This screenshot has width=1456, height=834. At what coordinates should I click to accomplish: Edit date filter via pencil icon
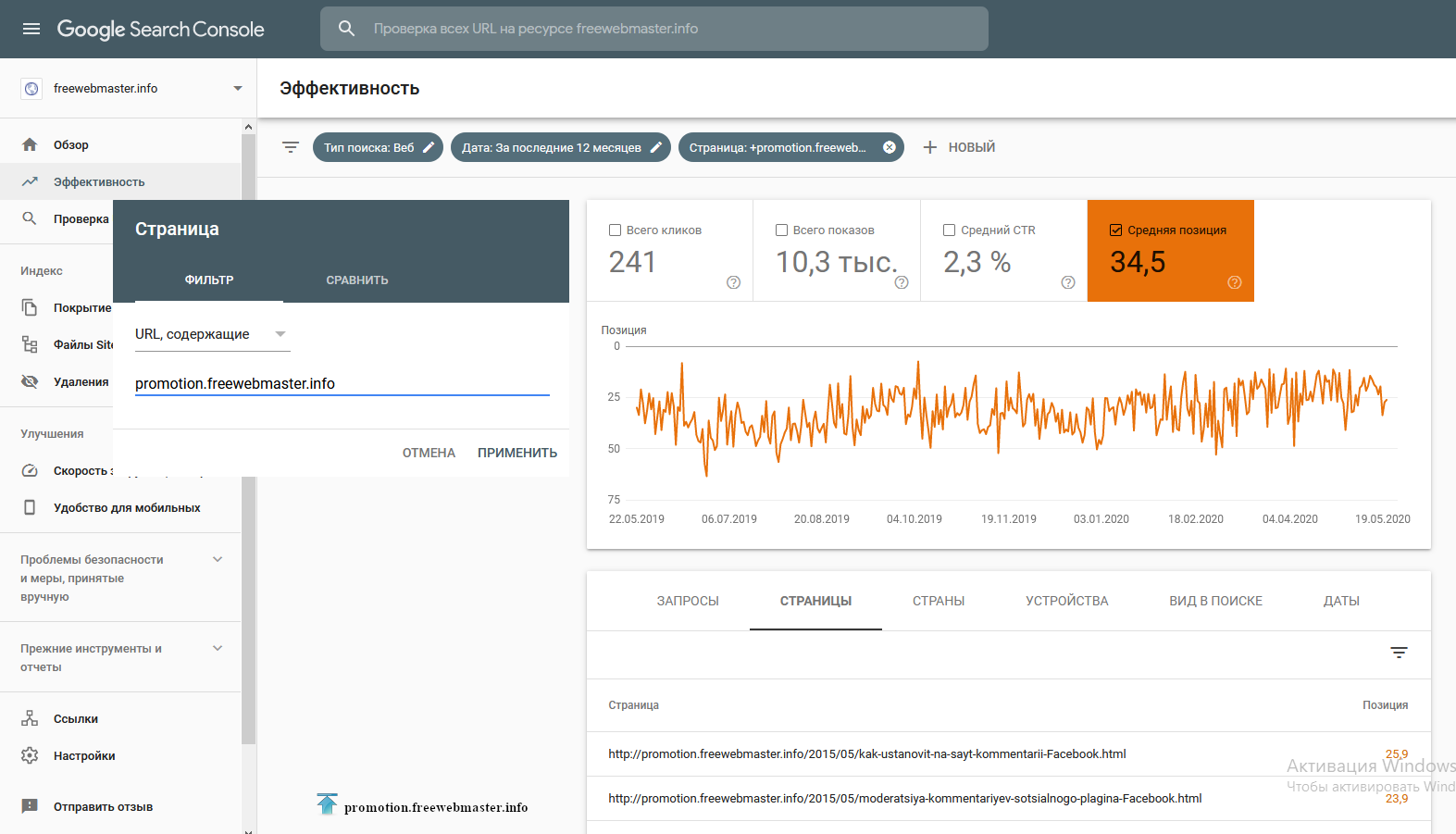[x=656, y=147]
